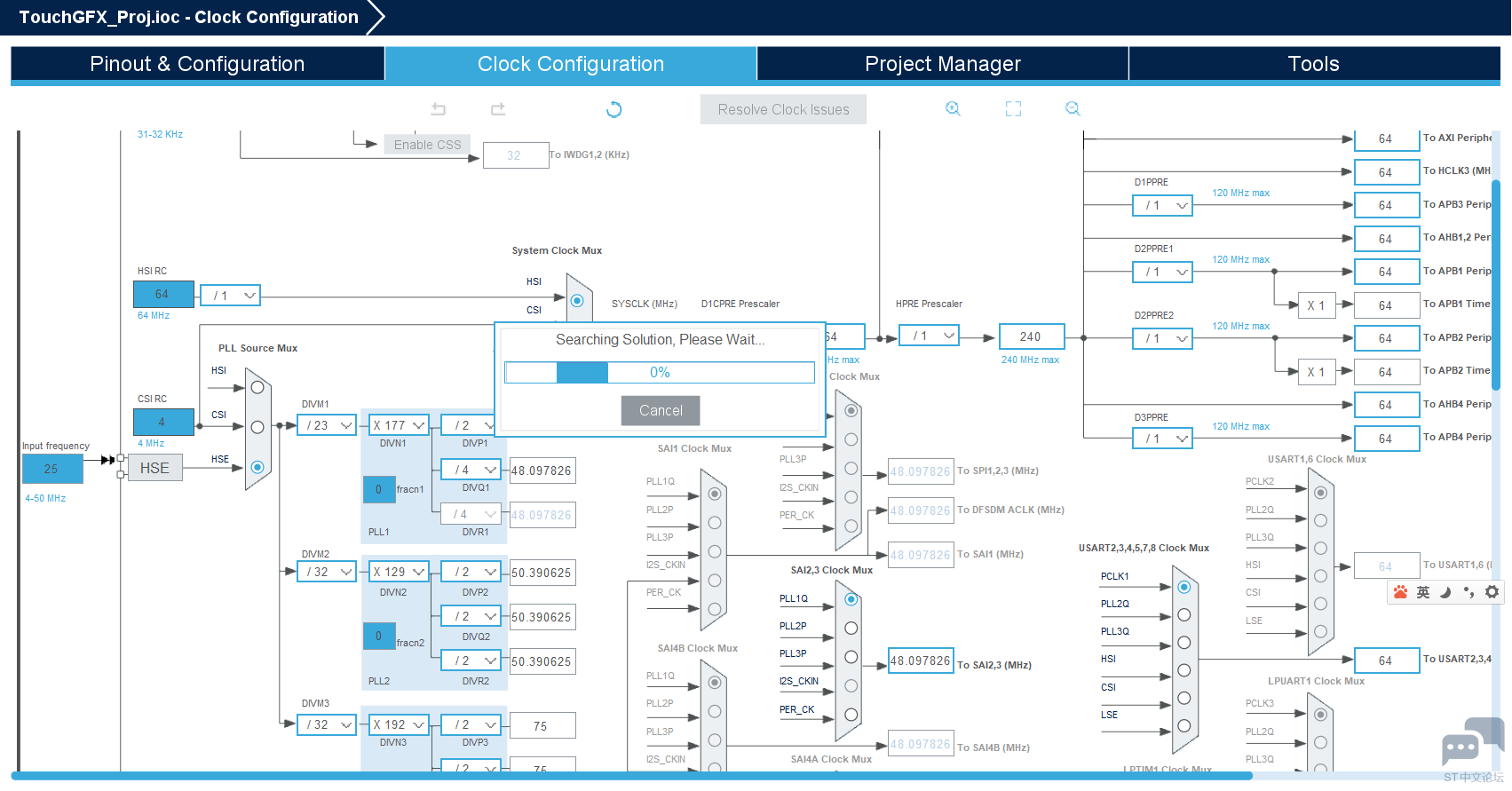
Task: Open the DIVM3 /32 dropdown
Action: (x=326, y=724)
